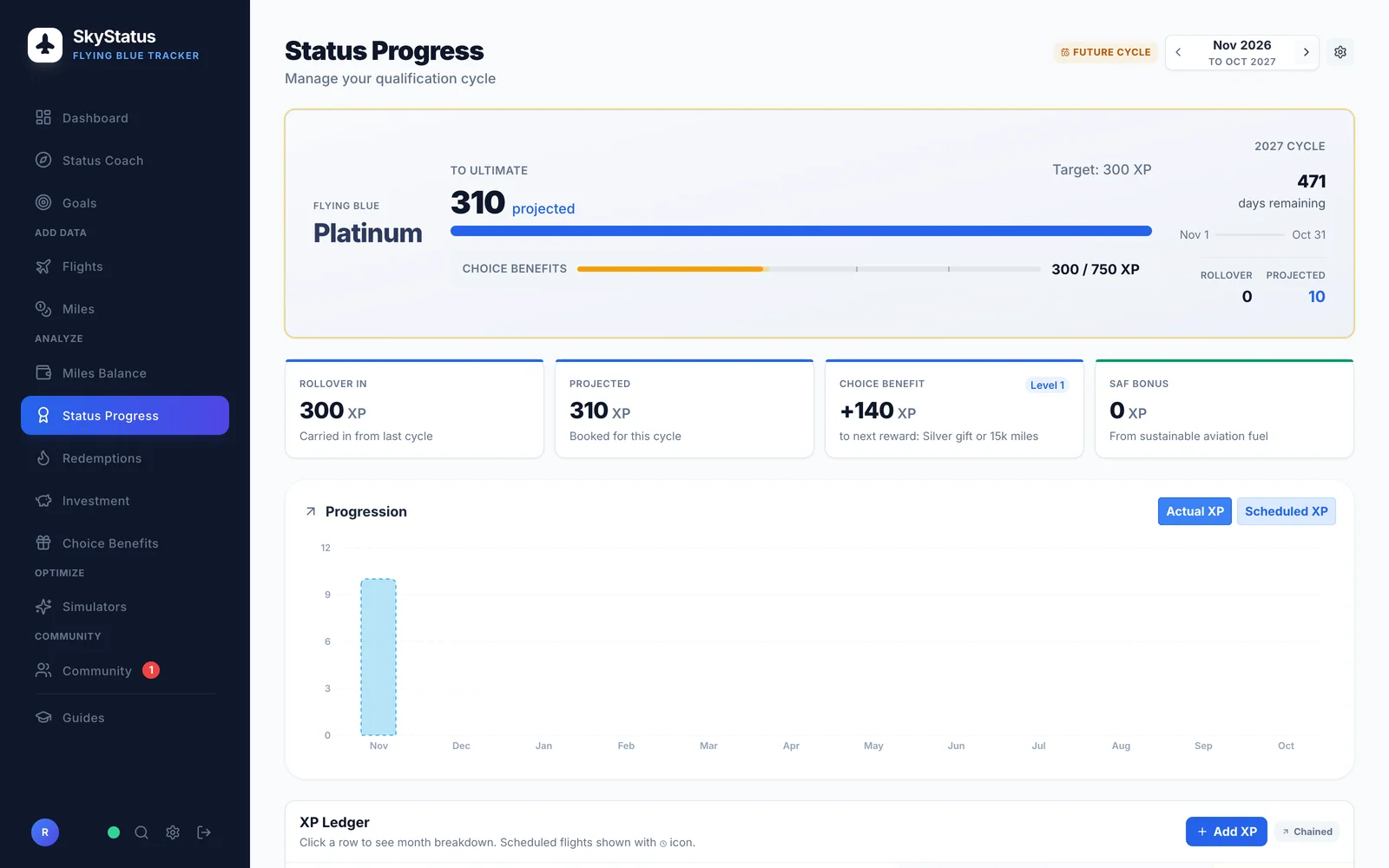
Task: Click the Community people icon
Action: 43,670
